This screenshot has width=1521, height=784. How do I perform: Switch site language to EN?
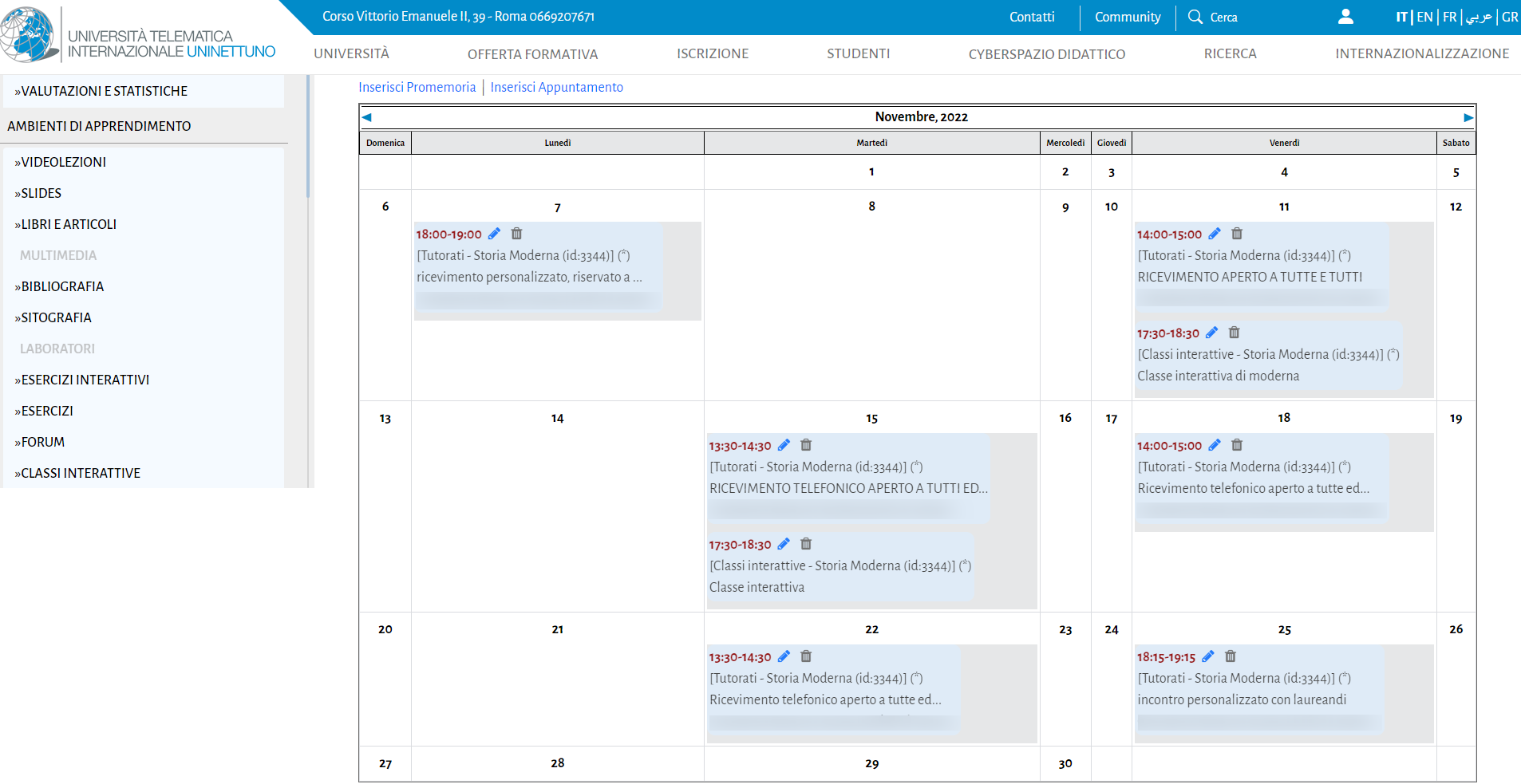point(1424,17)
